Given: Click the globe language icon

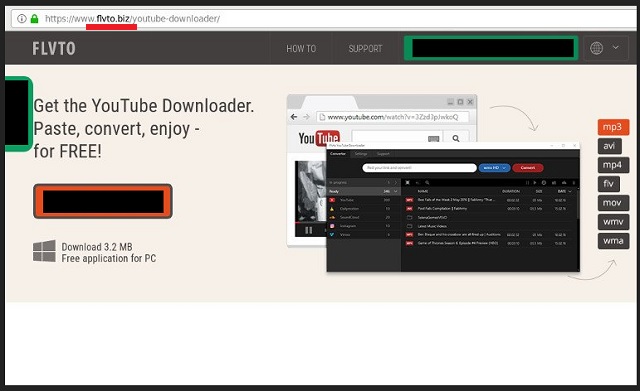Looking at the screenshot, I should click(596, 48).
